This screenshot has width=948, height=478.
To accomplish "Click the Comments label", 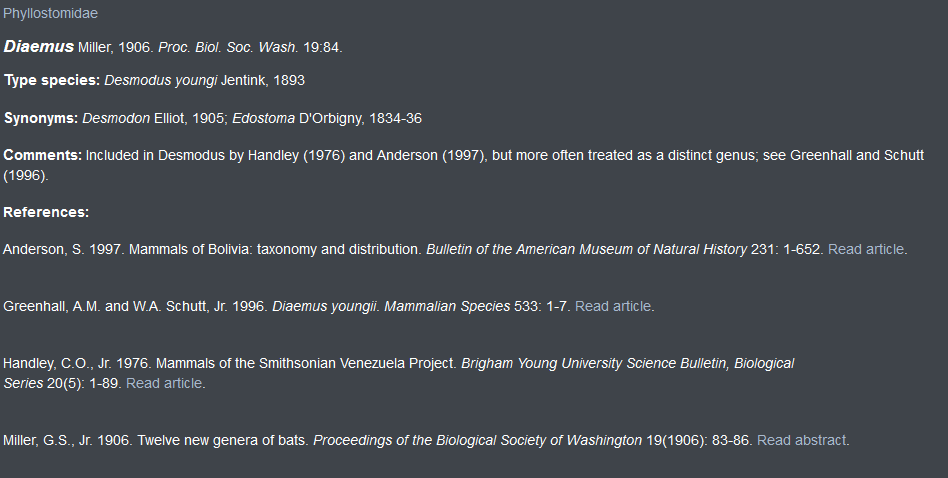I will click(42, 155).
